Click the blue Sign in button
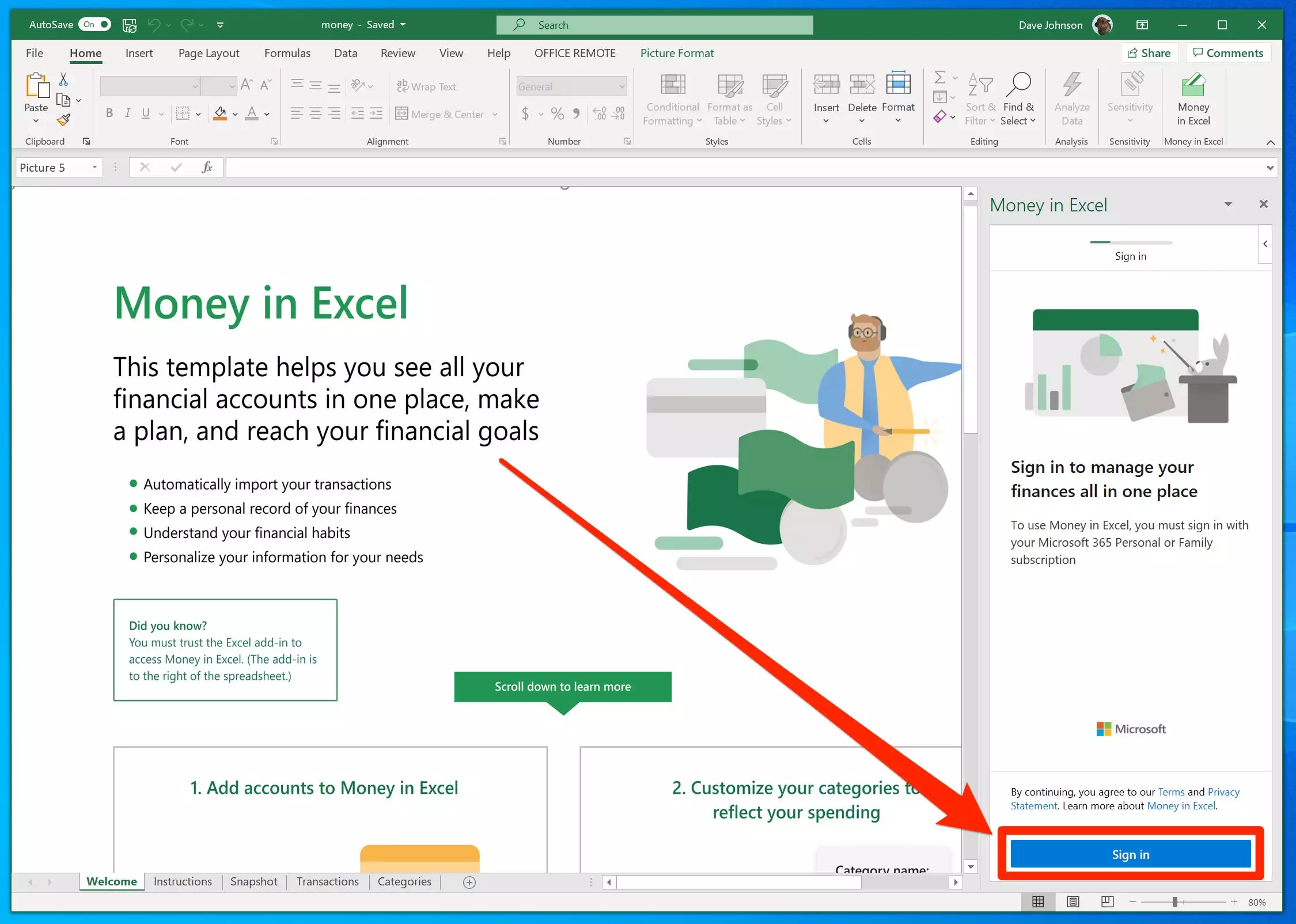1296x924 pixels. (1131, 854)
